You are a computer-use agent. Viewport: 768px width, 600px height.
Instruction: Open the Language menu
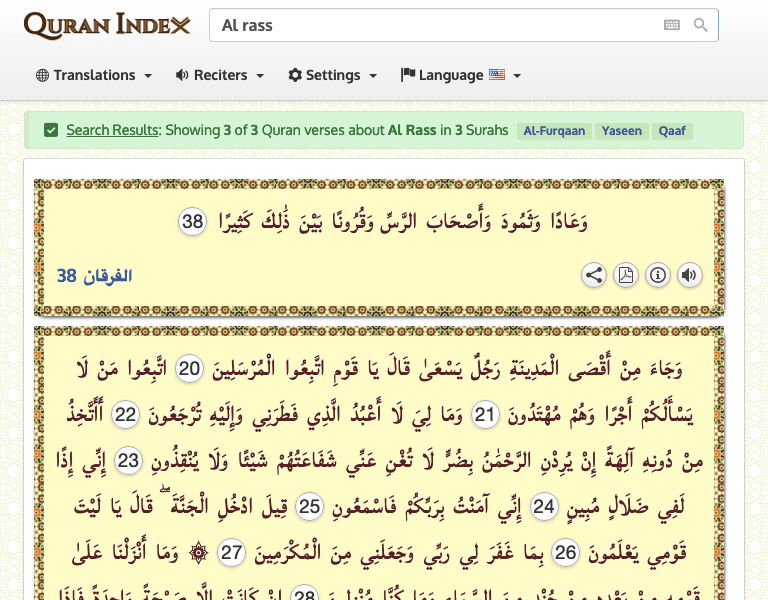click(461, 75)
